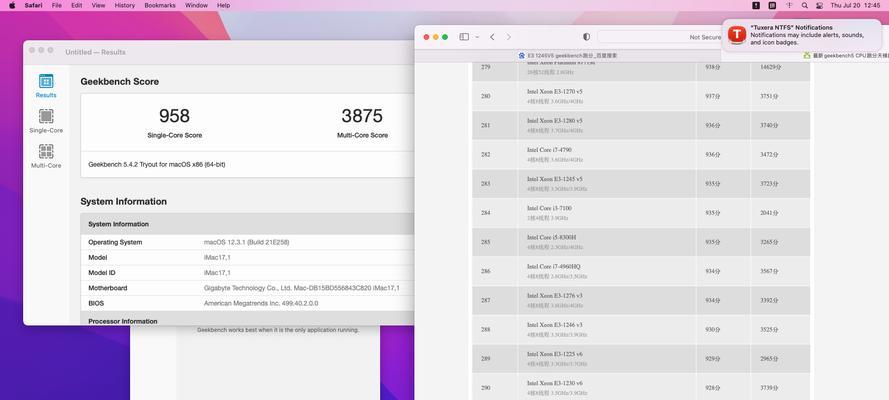Open Safari privacy report shield icon
The width and height of the screenshot is (889, 400).
(x=586, y=37)
